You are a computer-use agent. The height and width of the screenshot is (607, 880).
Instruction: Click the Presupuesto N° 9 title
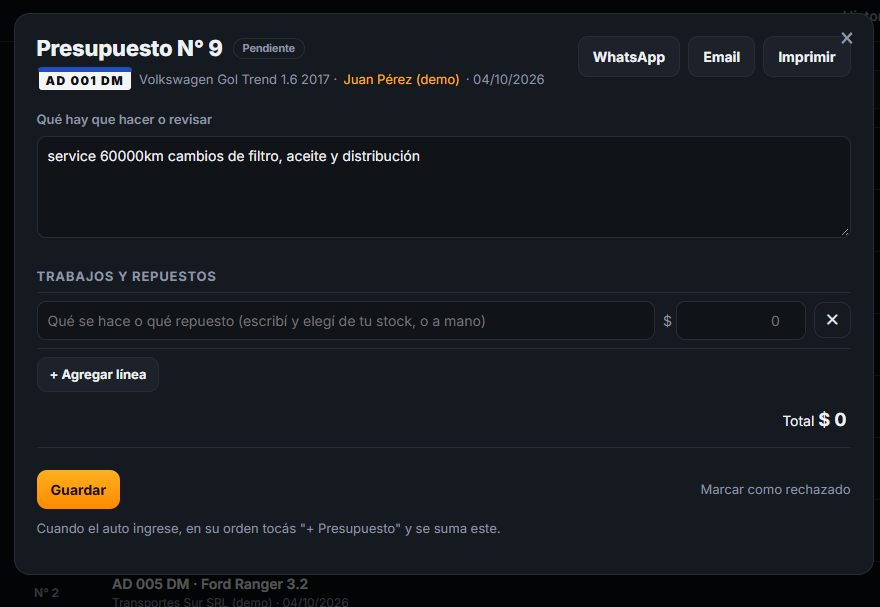pyautogui.click(x=130, y=48)
